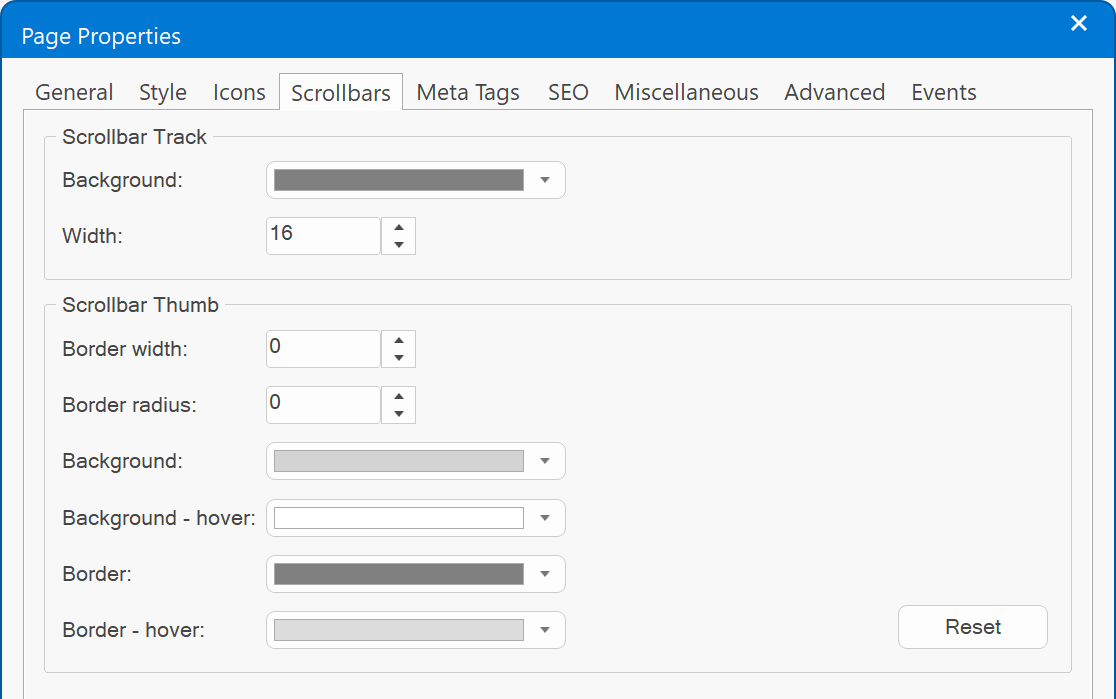Open Scrollbar Thumb Background color dropdown
Image resolution: width=1116 pixels, height=699 pixels.
[545, 461]
